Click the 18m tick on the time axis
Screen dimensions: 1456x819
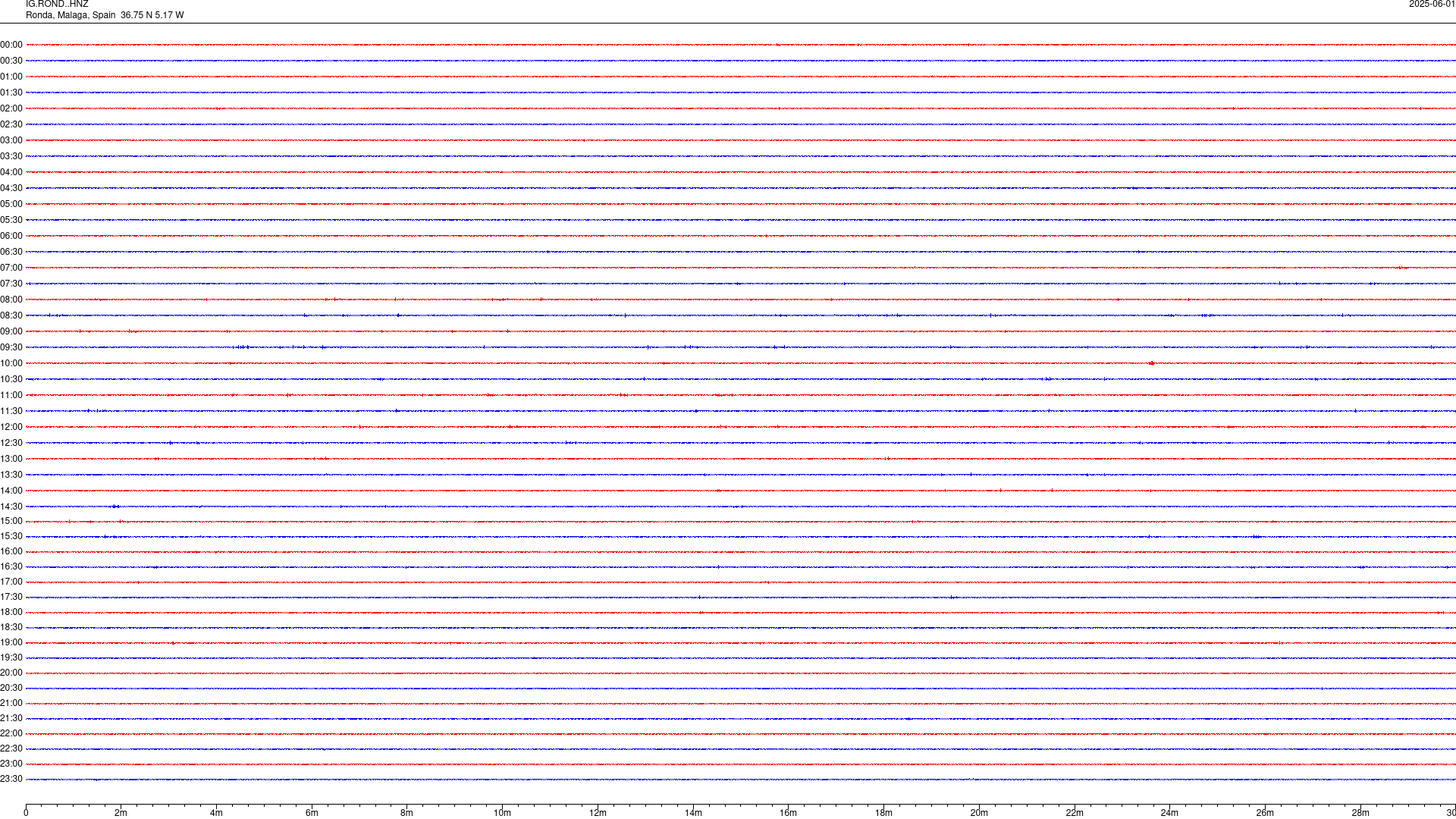883,813
